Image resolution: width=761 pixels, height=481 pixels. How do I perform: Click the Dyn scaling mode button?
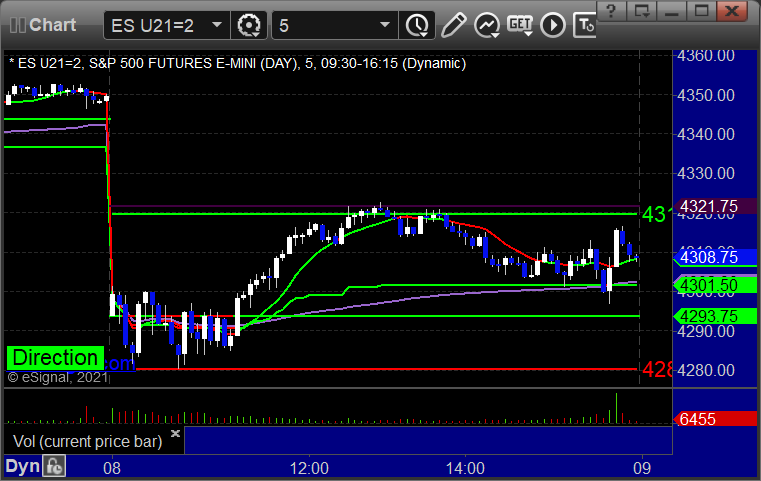[22, 466]
